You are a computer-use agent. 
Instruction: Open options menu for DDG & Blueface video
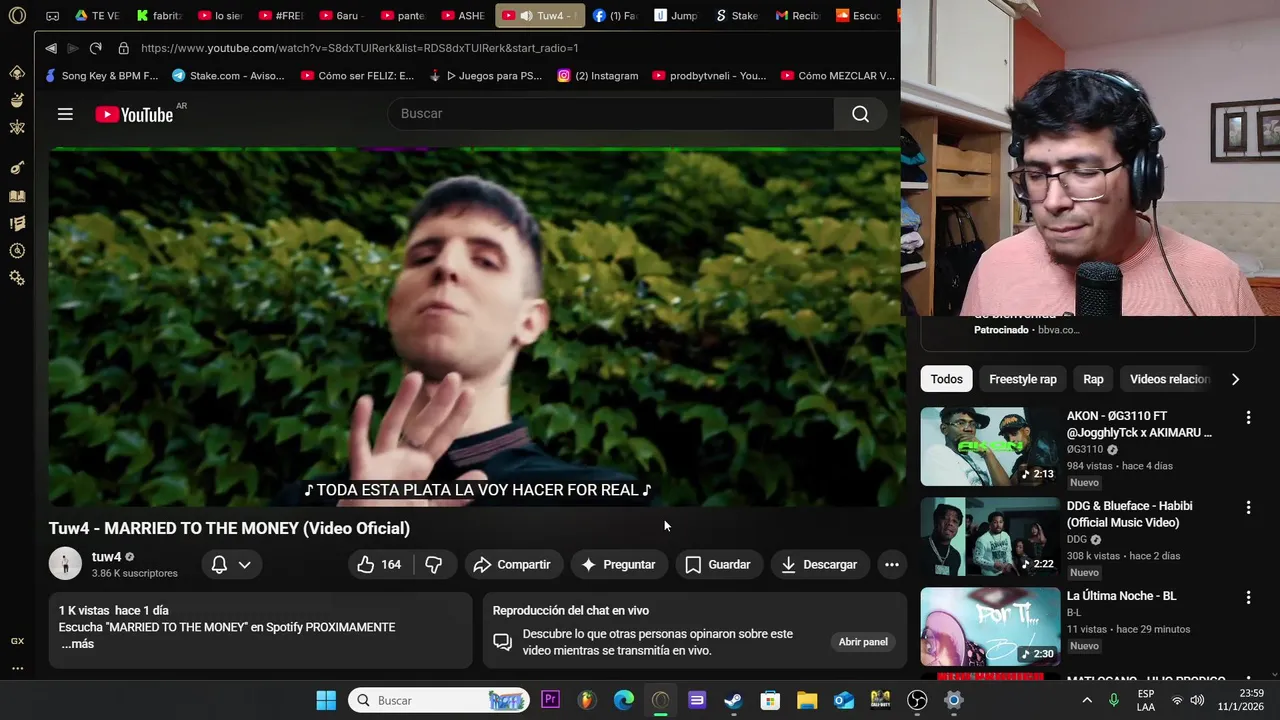click(1247, 507)
